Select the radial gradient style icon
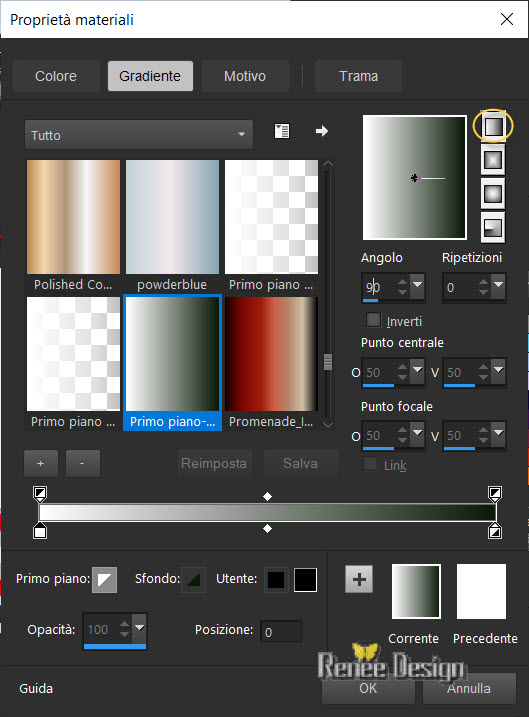The height and width of the screenshot is (717, 529). [x=493, y=227]
